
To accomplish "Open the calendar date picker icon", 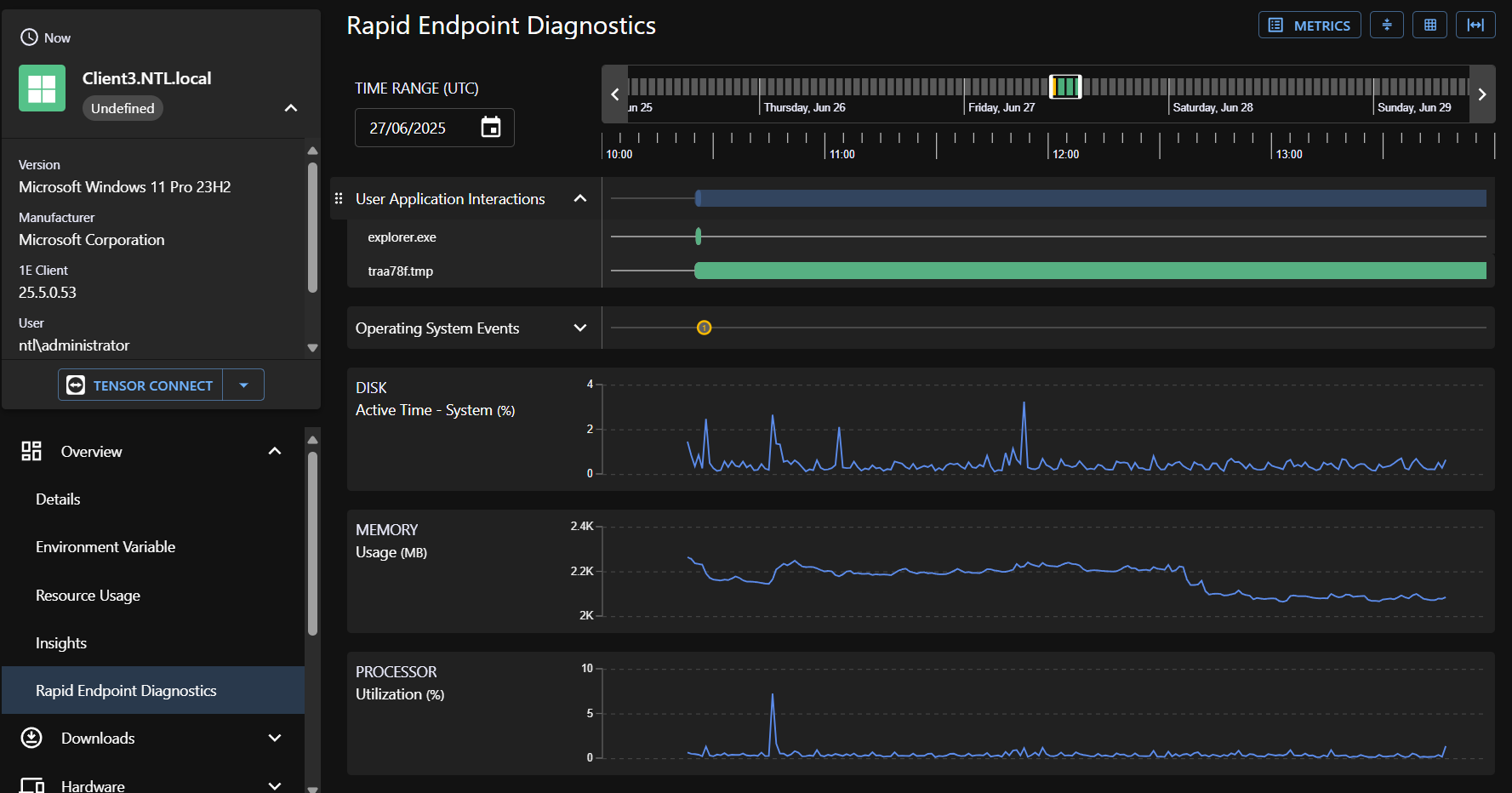I will (x=491, y=128).
